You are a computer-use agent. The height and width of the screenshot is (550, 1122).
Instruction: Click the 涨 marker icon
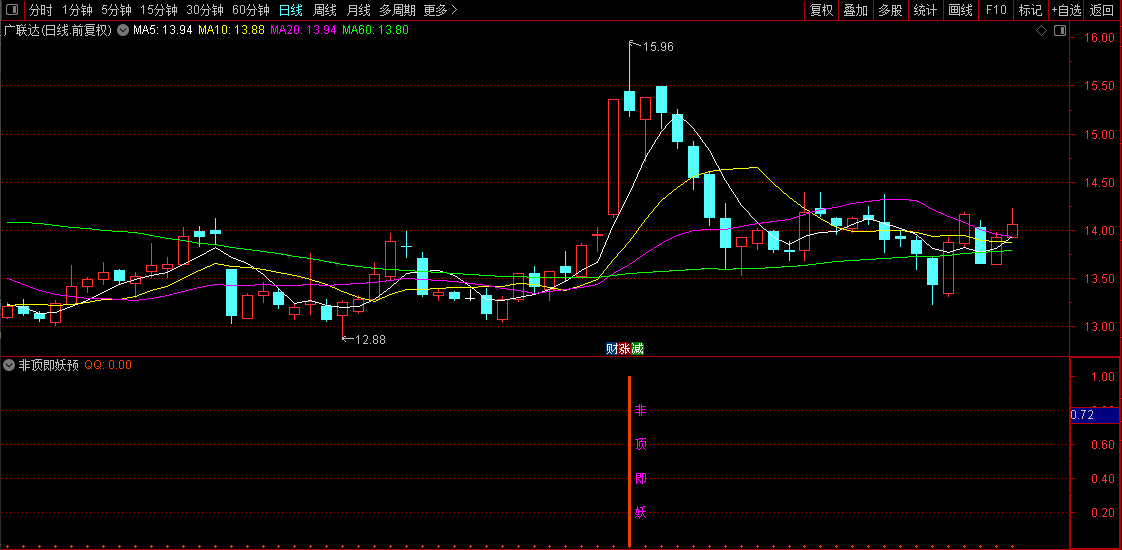coord(625,348)
